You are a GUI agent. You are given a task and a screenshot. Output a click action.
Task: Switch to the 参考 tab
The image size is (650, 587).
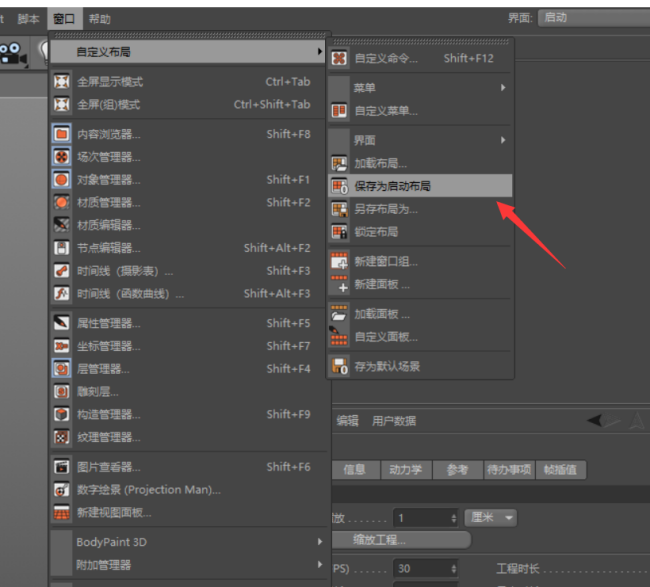tap(458, 470)
